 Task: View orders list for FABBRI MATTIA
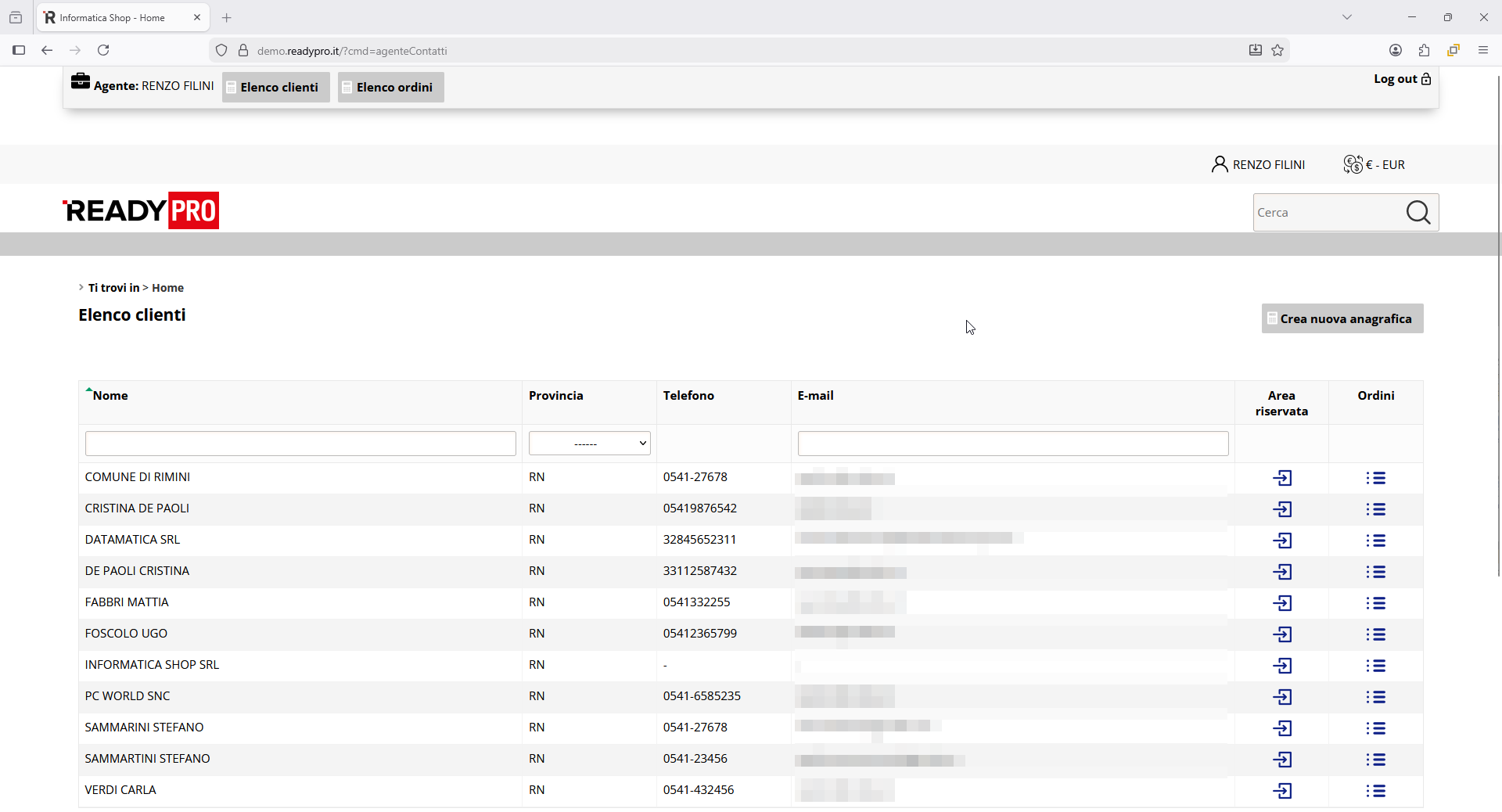[x=1376, y=603]
